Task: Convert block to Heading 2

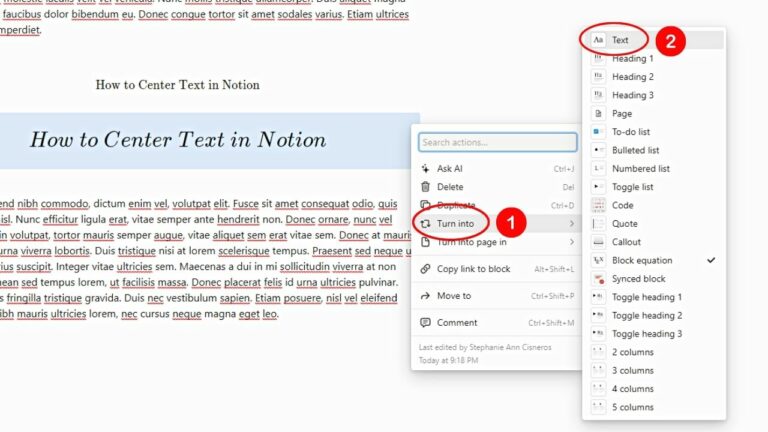Action: 654,77
